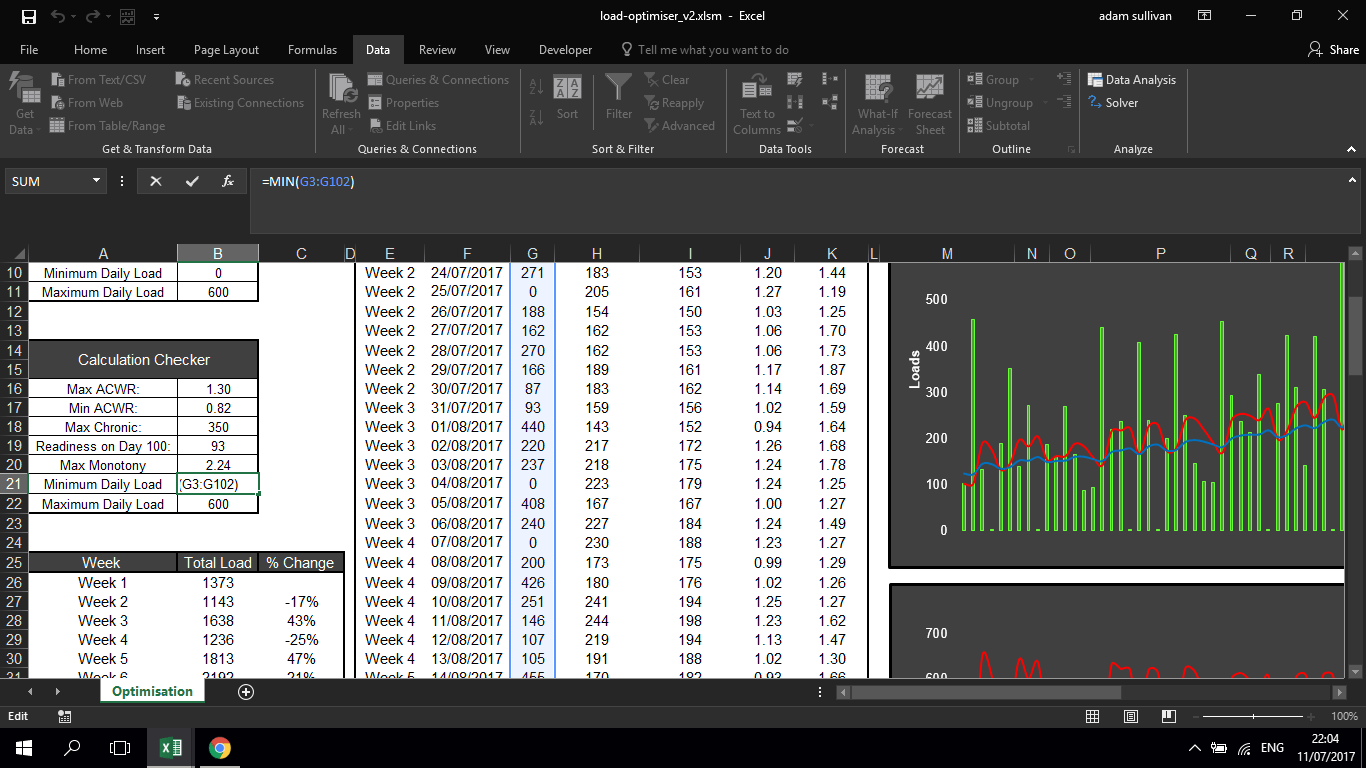Launch Google Chrome from the taskbar
Viewport: 1366px width, 768px height.
(219, 748)
